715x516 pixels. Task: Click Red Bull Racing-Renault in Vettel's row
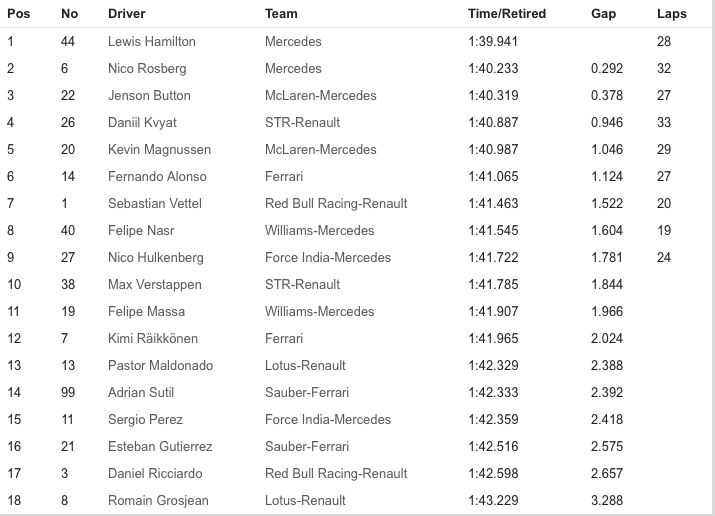[x=336, y=204]
